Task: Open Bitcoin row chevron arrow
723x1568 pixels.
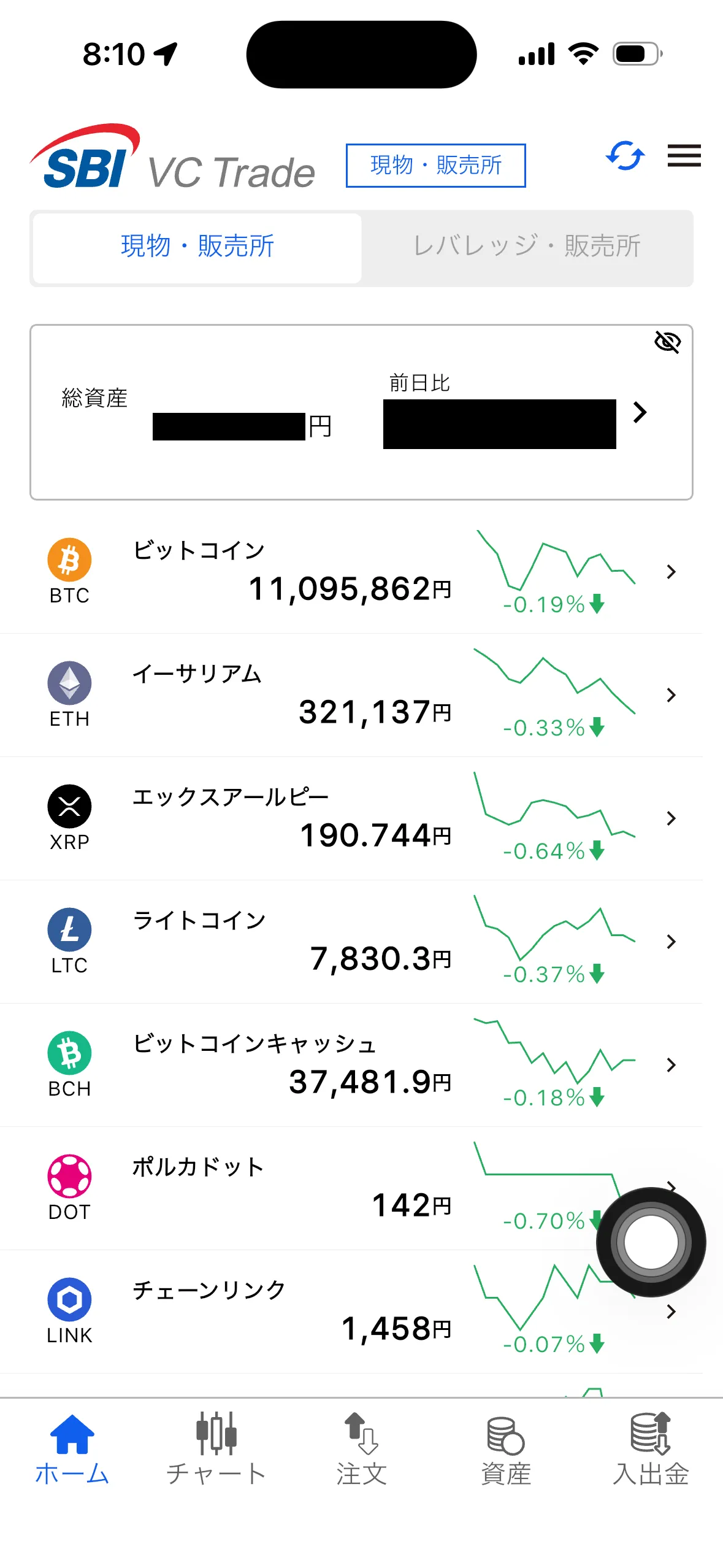Action: pyautogui.click(x=671, y=572)
